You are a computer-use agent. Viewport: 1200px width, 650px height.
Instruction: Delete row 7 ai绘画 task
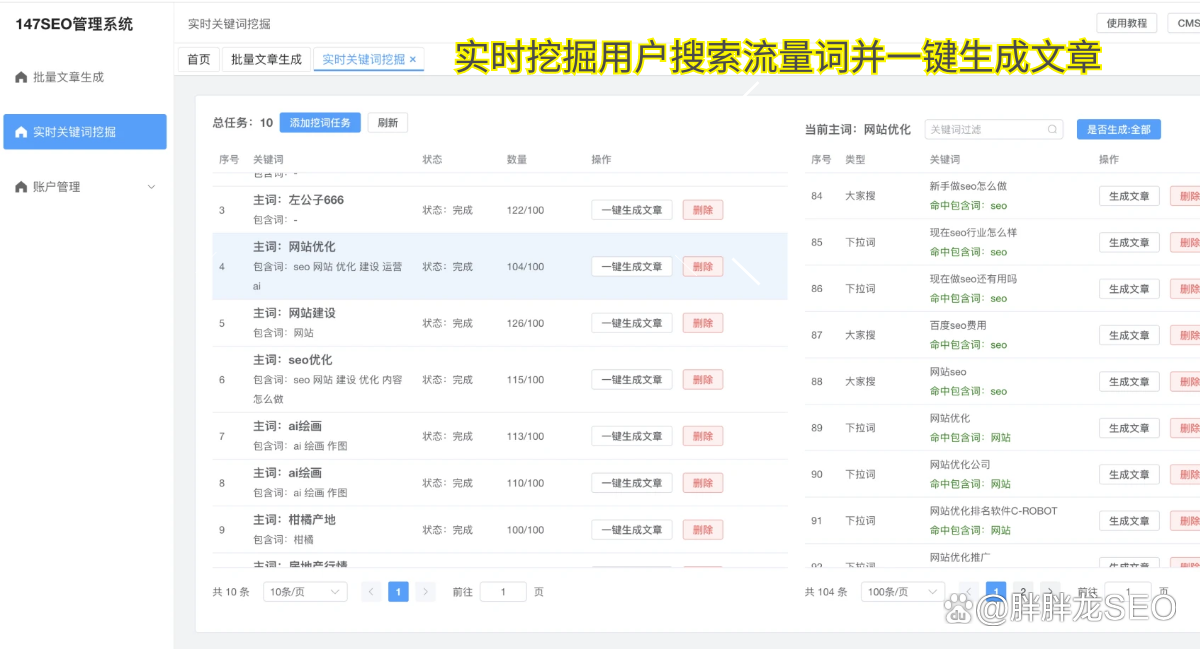pos(703,436)
